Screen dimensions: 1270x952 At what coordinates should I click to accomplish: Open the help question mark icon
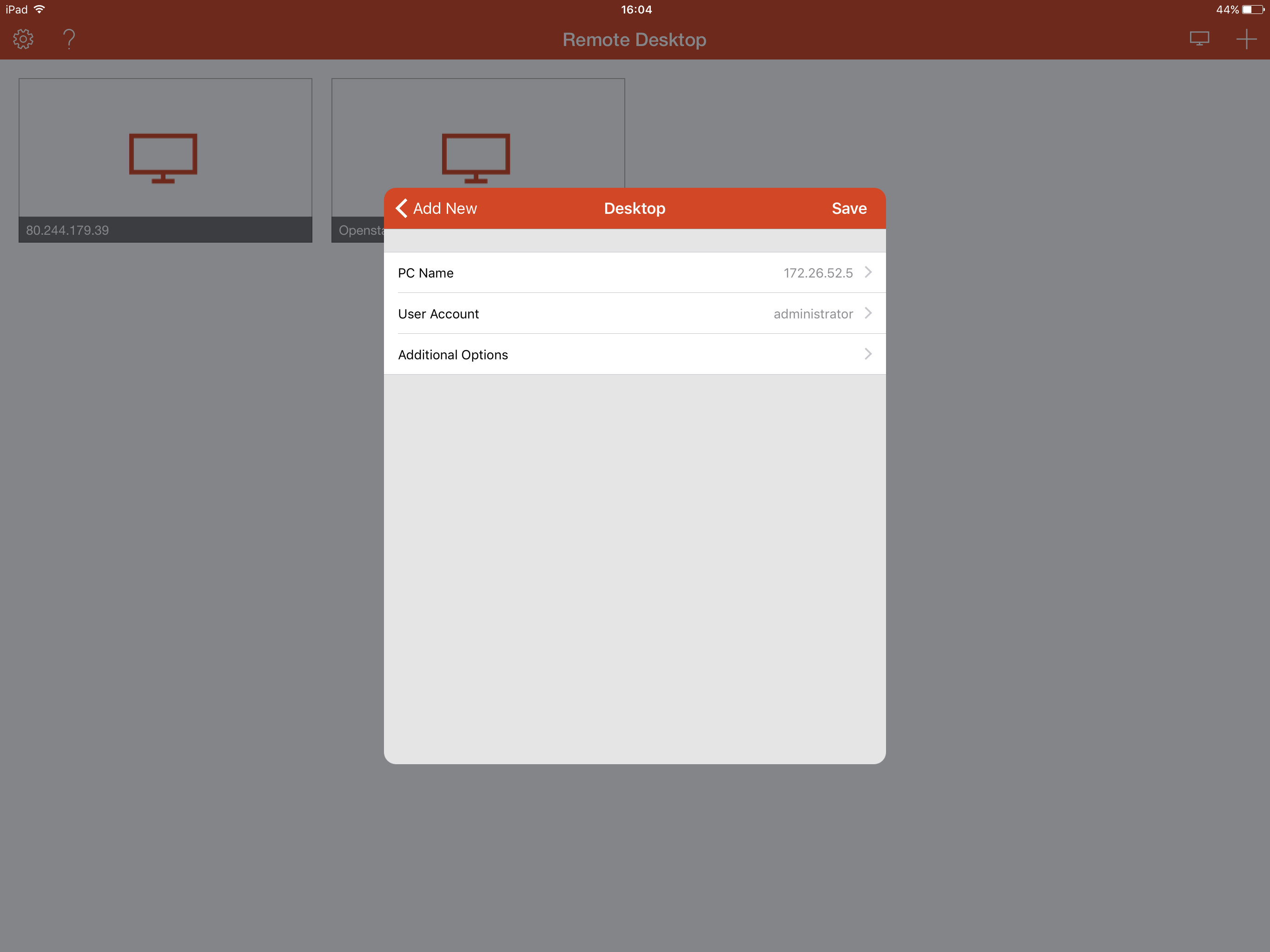(x=69, y=39)
